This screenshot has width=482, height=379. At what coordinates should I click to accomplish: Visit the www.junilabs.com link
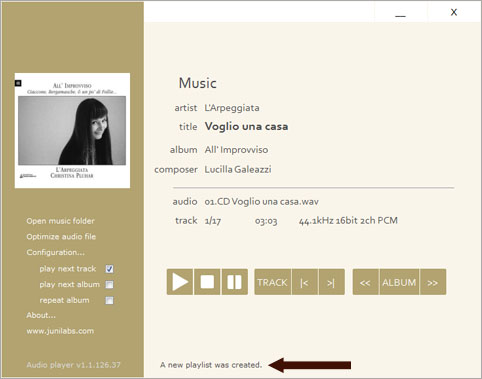[x=60, y=331]
